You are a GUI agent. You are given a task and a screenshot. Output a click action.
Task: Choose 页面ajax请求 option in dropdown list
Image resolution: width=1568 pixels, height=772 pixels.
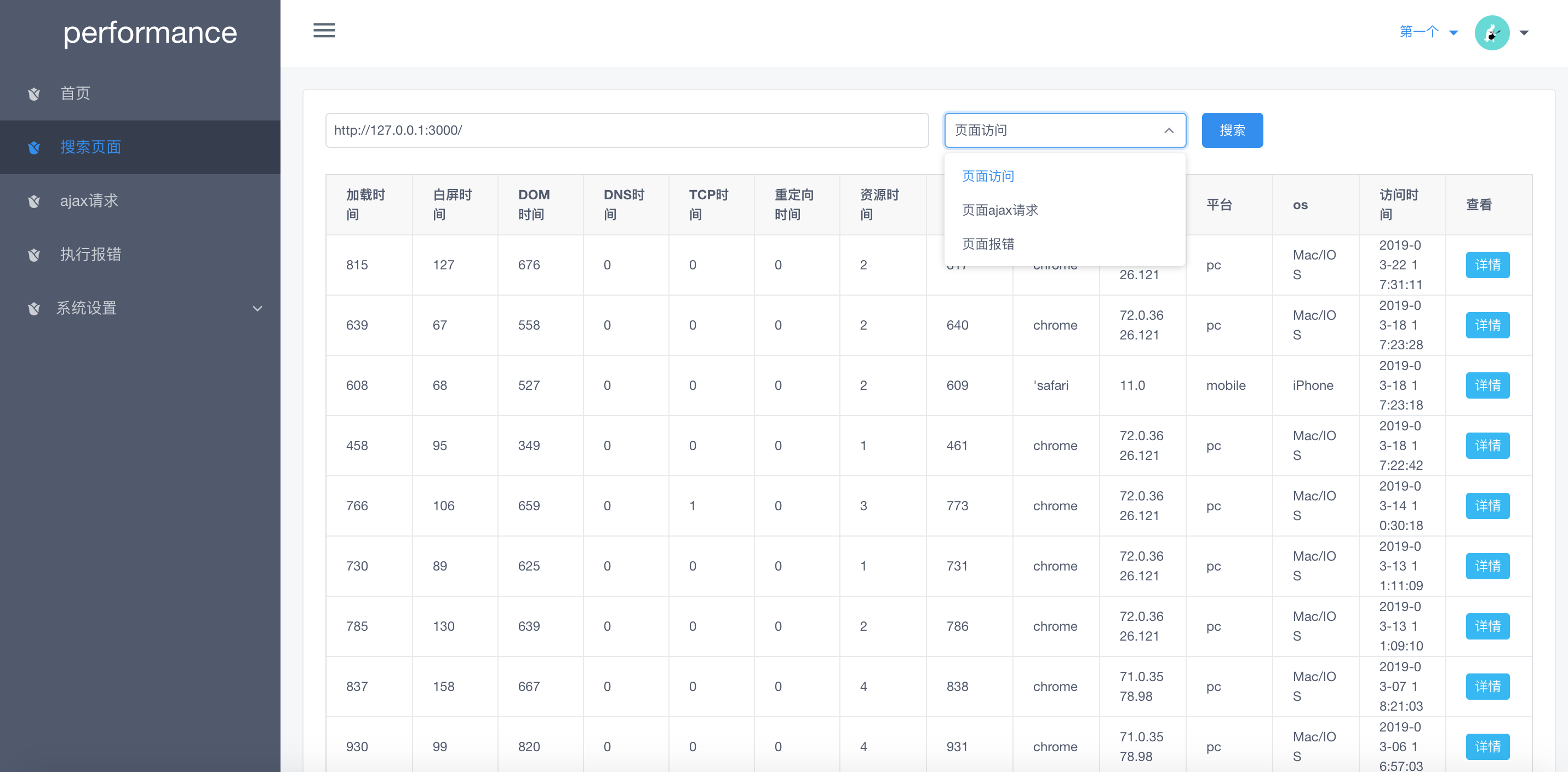click(x=1065, y=210)
